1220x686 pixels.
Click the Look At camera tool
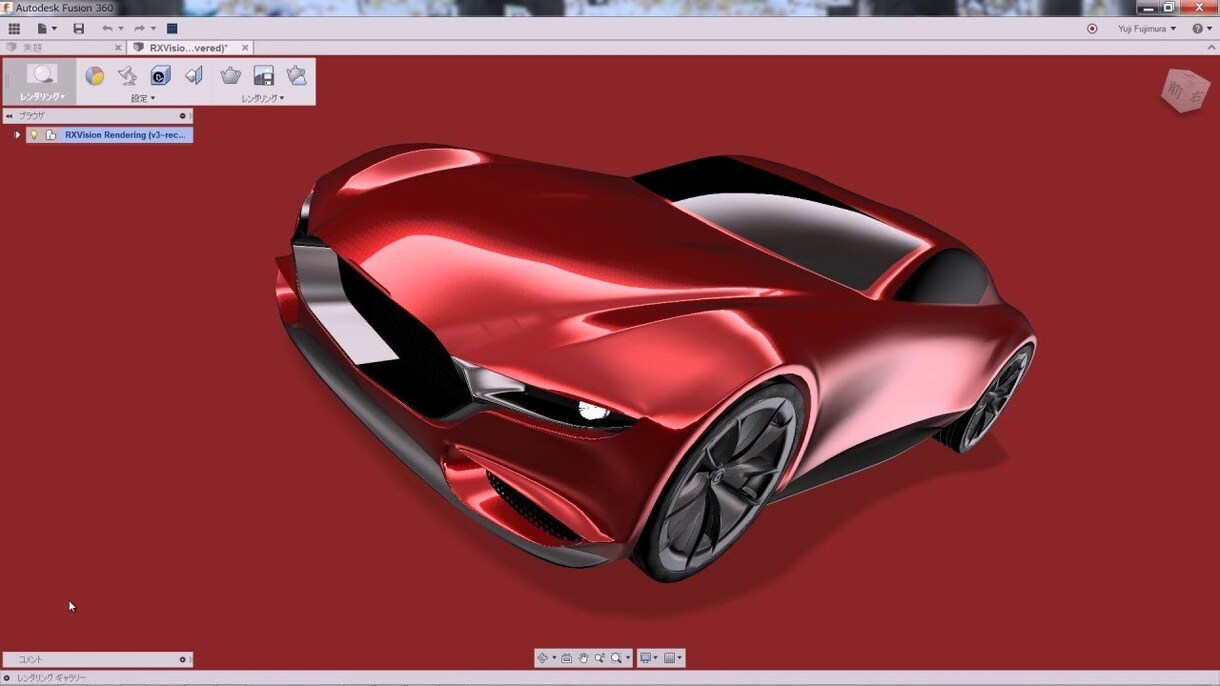(x=567, y=658)
